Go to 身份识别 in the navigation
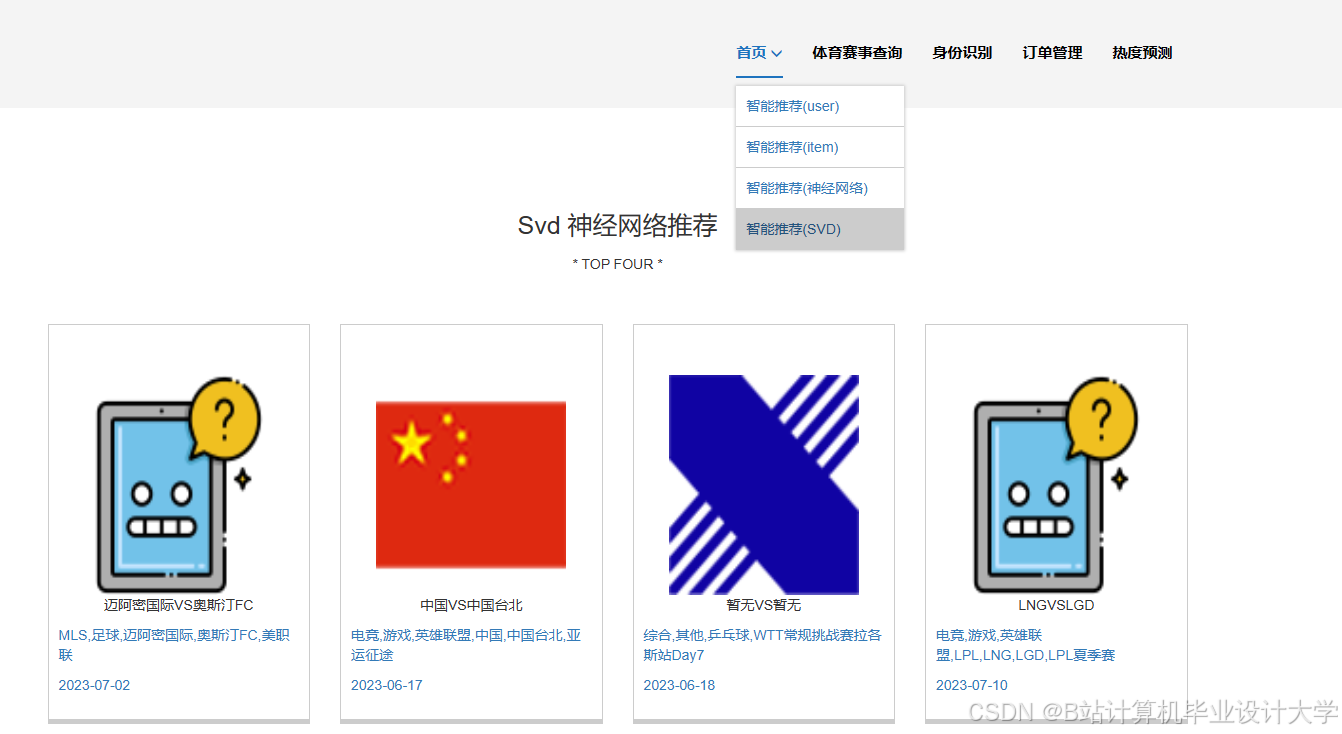 [x=962, y=53]
